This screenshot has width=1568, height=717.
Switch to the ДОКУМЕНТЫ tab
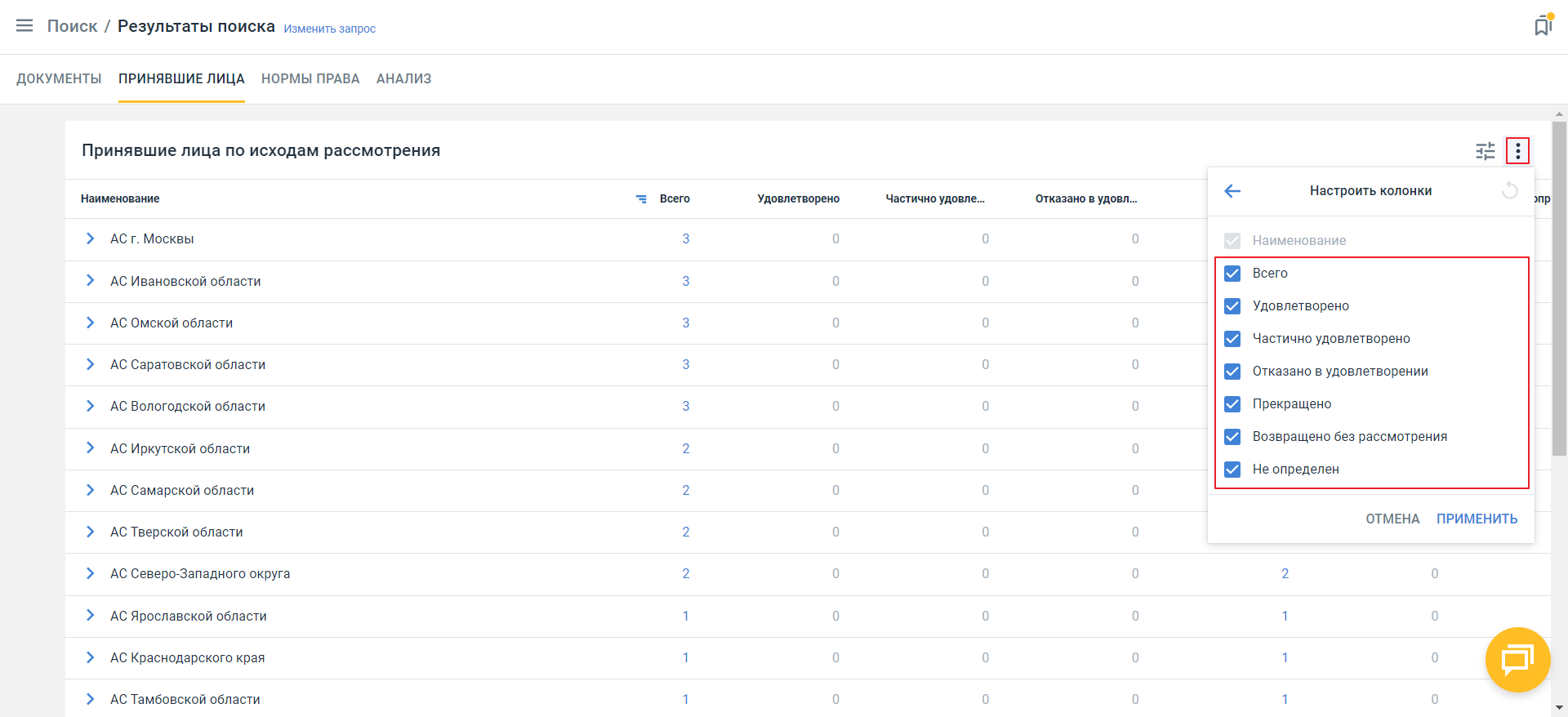59,78
